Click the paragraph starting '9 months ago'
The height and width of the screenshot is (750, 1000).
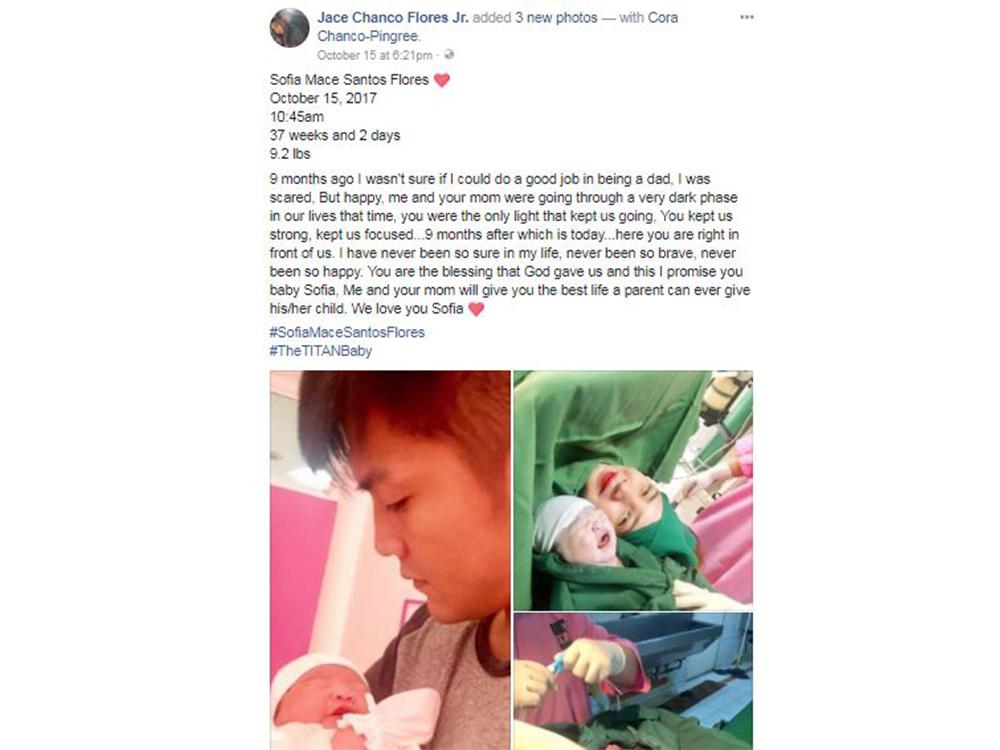point(510,244)
